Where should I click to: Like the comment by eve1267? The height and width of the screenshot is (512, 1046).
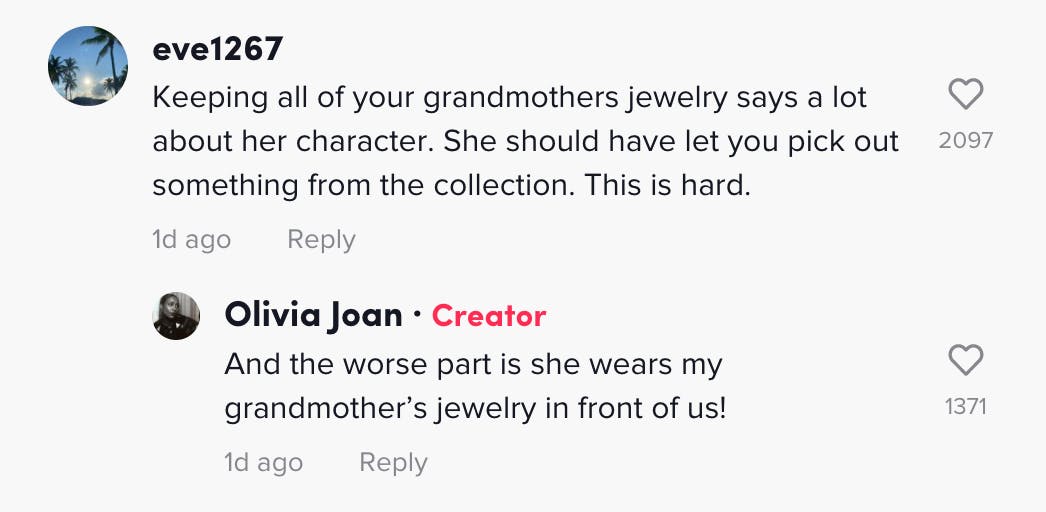point(965,96)
